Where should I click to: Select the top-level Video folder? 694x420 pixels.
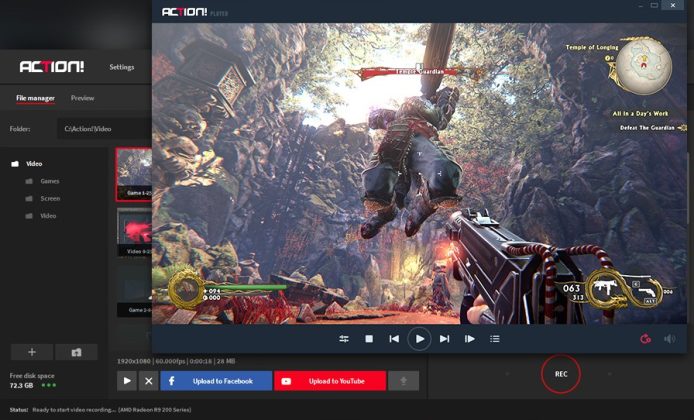[27, 164]
